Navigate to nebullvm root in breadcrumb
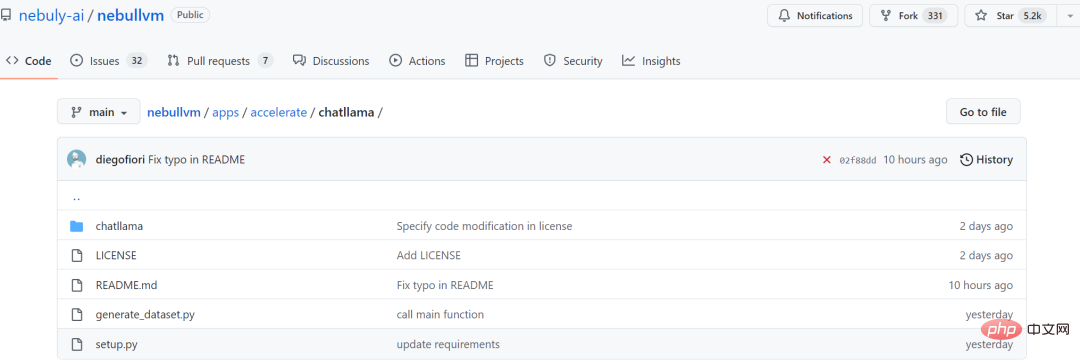1080x362 pixels. (174, 112)
